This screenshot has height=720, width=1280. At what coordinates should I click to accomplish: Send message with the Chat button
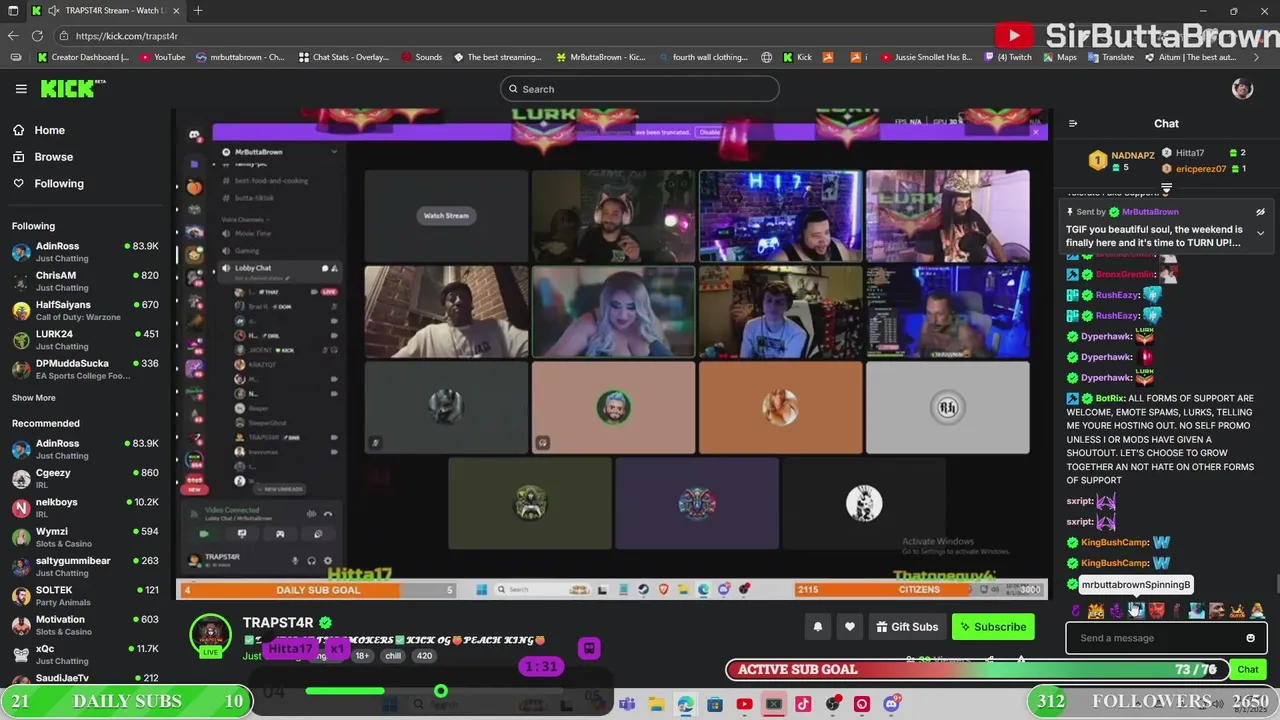pyautogui.click(x=1248, y=669)
